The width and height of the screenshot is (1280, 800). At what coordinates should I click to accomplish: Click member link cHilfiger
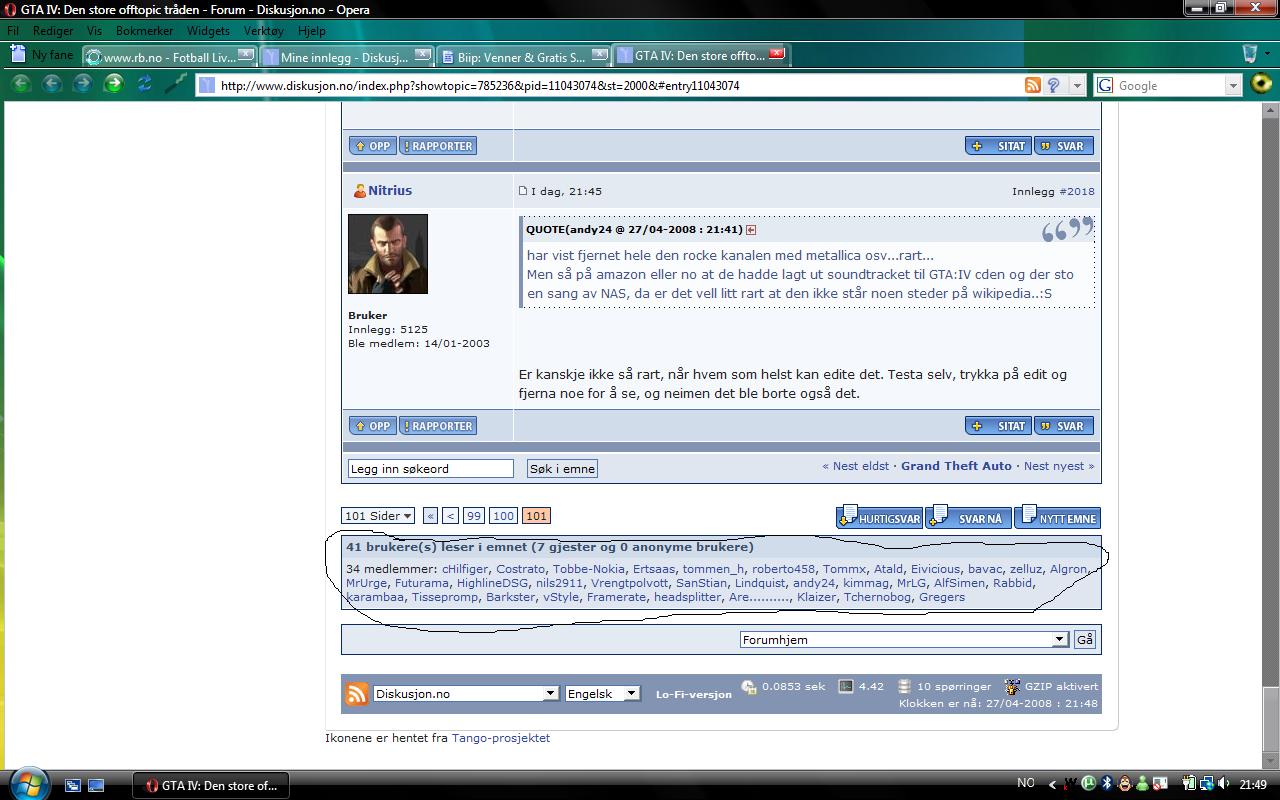[465, 569]
